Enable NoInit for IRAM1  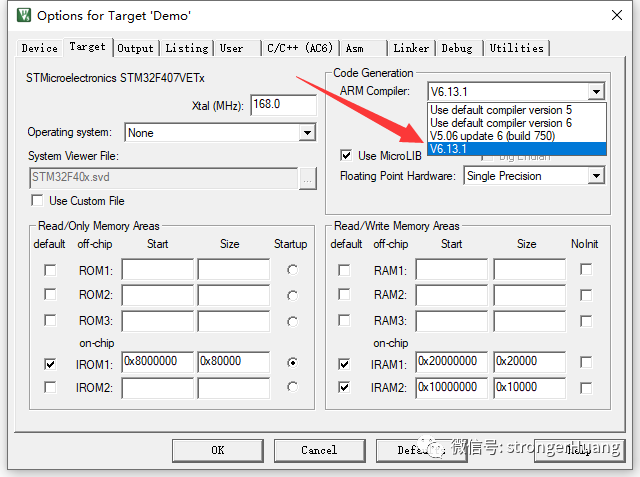coord(586,362)
